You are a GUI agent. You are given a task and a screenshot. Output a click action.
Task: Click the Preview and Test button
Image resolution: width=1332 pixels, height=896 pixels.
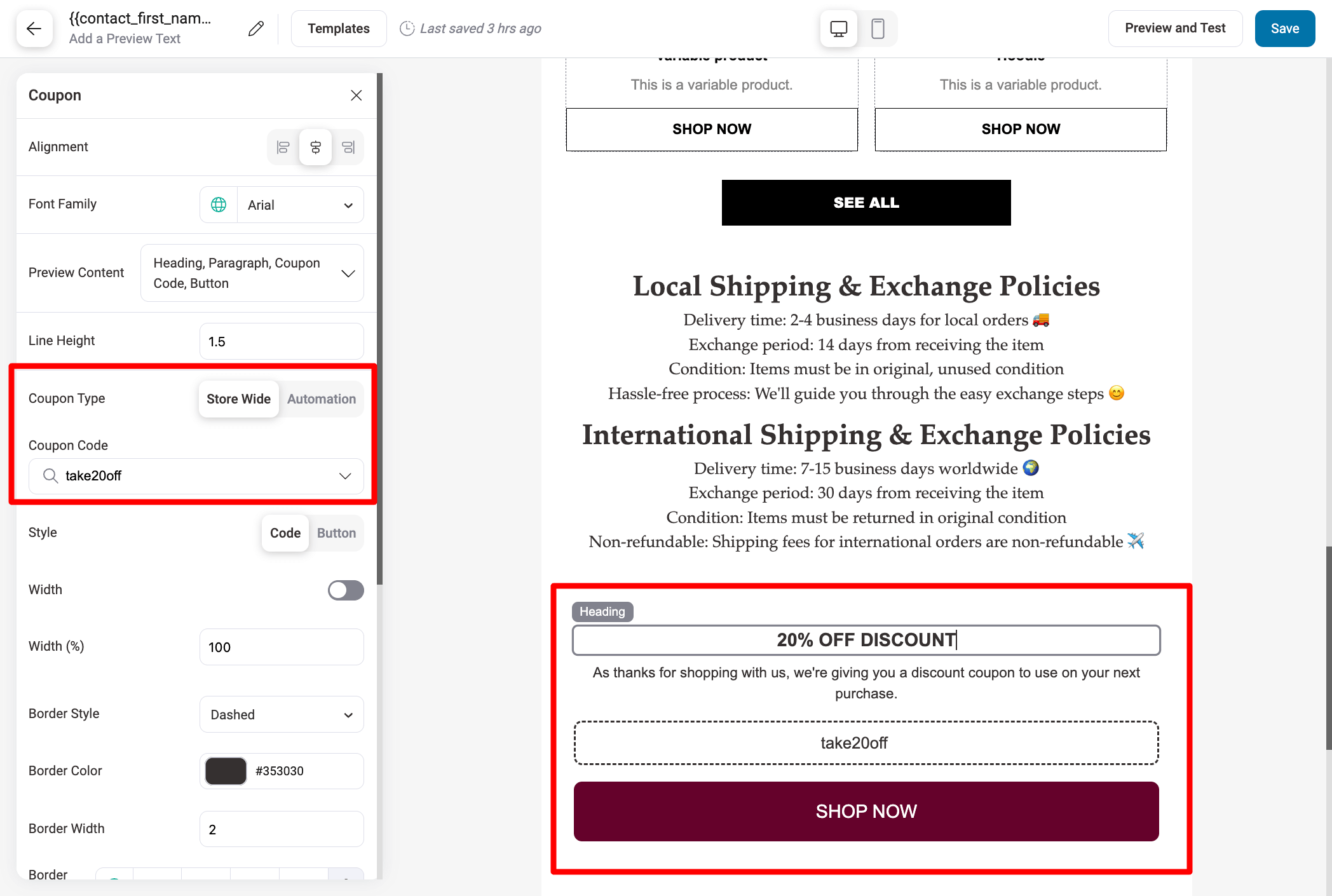pyautogui.click(x=1175, y=28)
